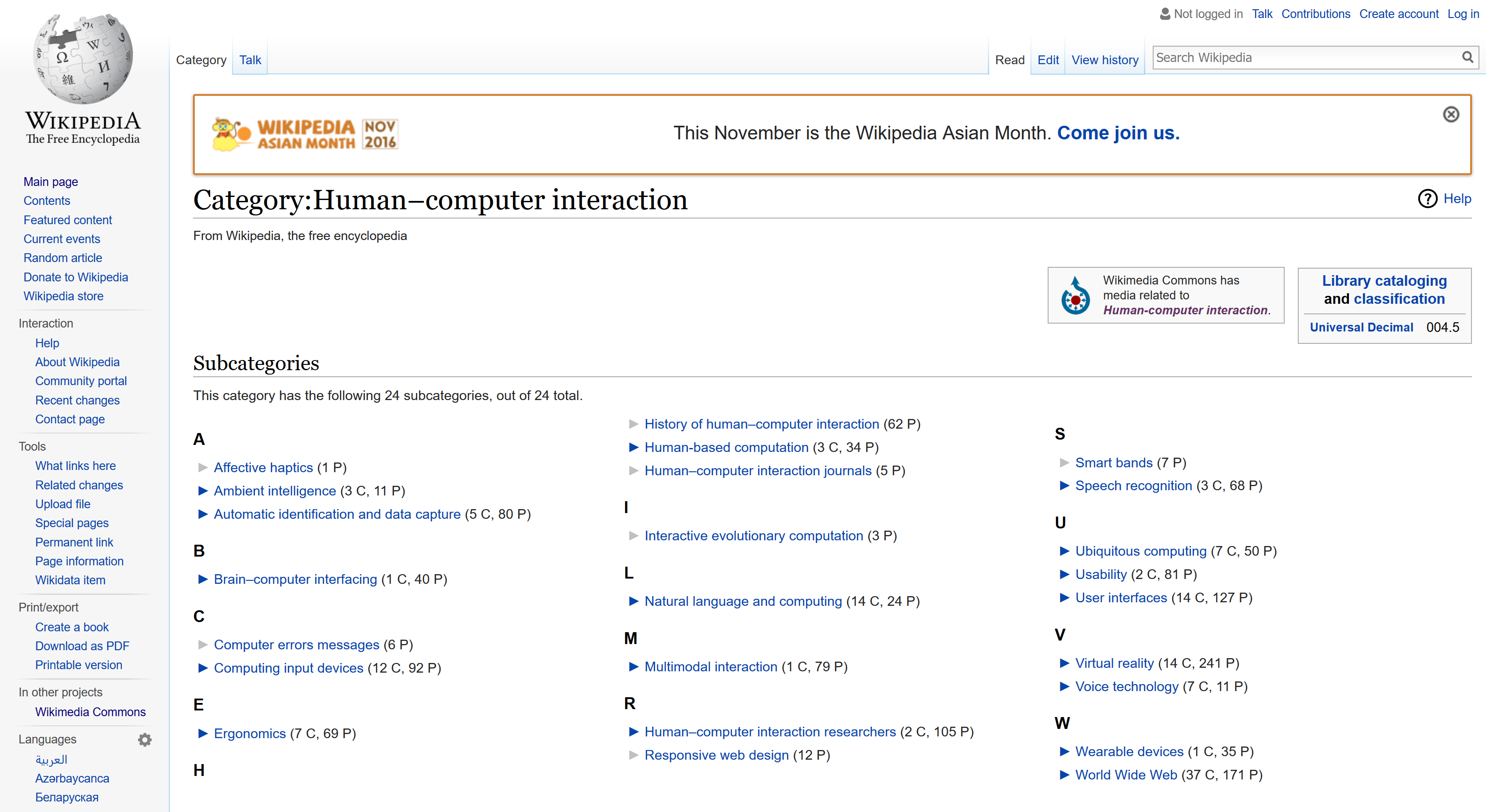This screenshot has width=1486, height=812.
Task: Open Library cataloging link
Action: point(1384,281)
